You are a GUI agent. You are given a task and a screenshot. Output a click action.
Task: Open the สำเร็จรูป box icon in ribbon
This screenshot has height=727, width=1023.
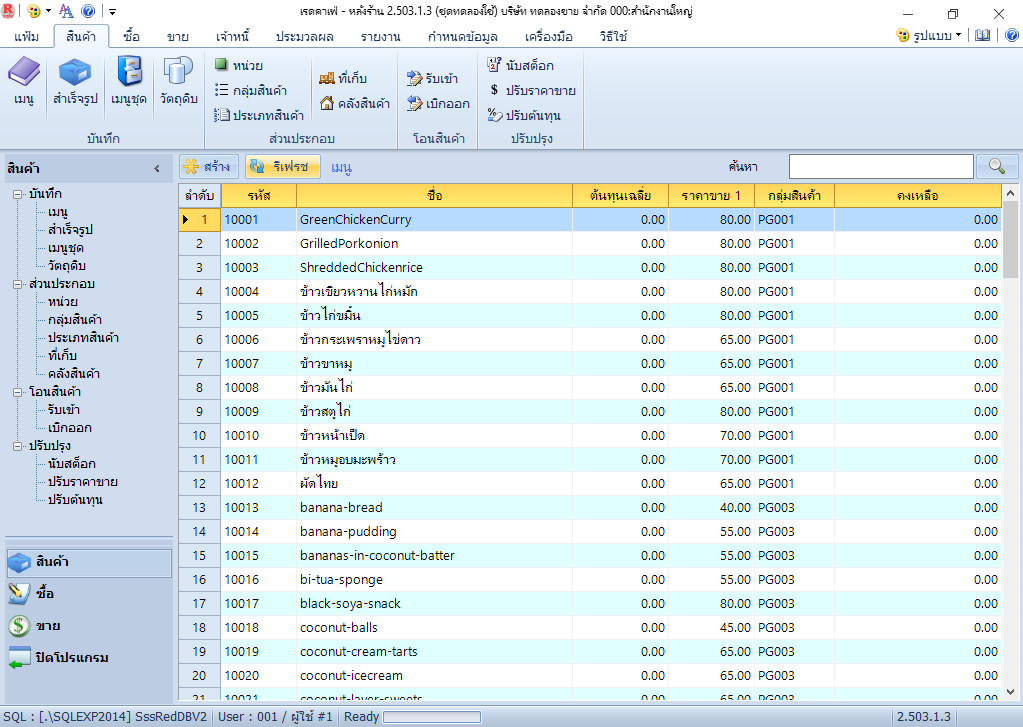pos(75,75)
